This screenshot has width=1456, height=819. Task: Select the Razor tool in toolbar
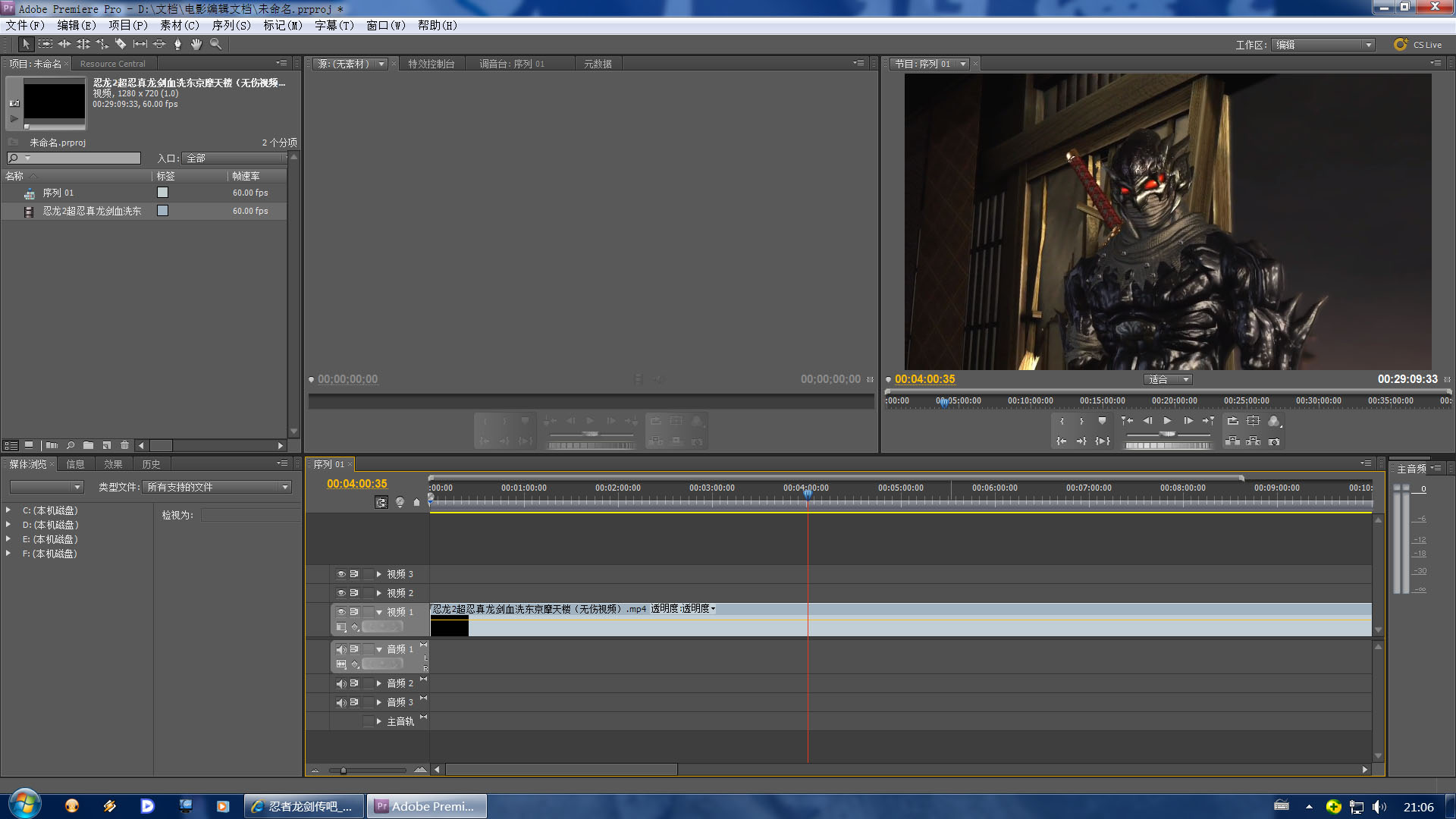(x=121, y=44)
